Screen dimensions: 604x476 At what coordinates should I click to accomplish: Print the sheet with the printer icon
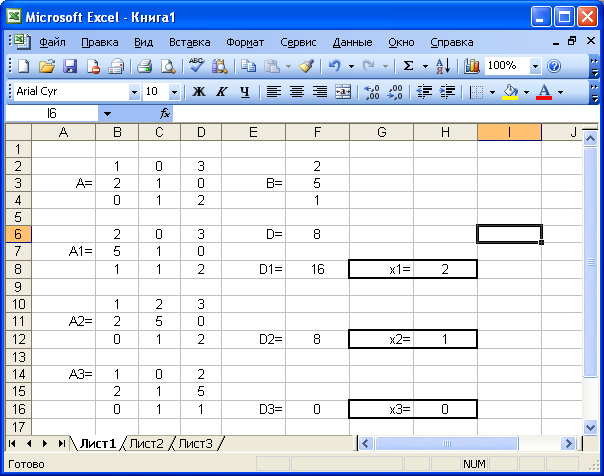[145, 66]
